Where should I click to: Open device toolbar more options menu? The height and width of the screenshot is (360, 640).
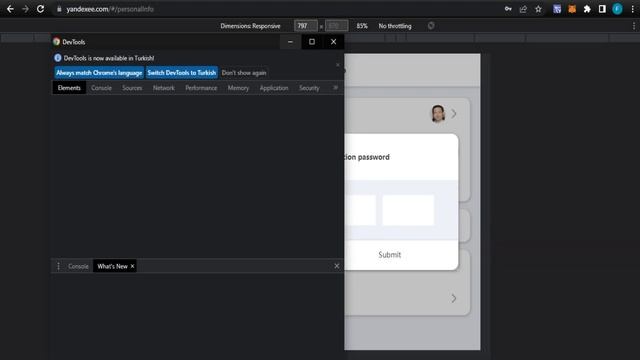pyautogui.click(x=633, y=26)
